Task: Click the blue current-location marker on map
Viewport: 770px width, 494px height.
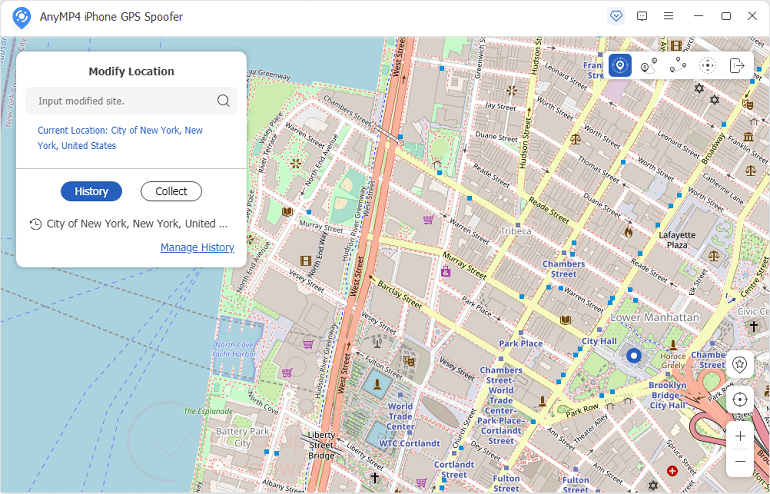Action: point(634,356)
